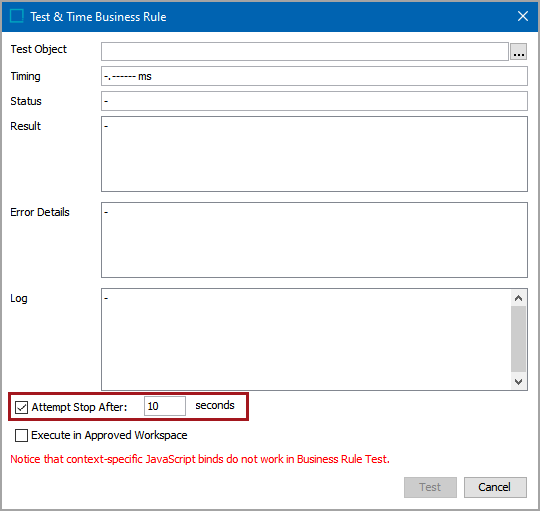
Task: Click the Timing field showing ms
Action: pyautogui.click(x=314, y=76)
